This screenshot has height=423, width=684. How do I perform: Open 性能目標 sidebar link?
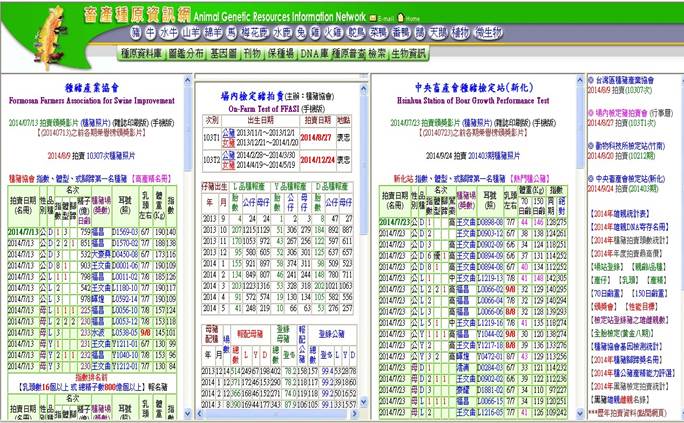(x=641, y=307)
